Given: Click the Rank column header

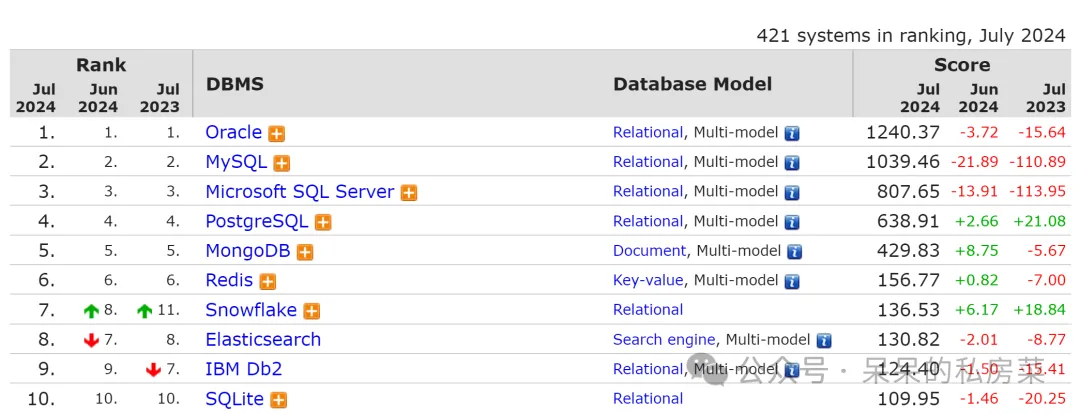Looking at the screenshot, I should pyautogui.click(x=101, y=65).
